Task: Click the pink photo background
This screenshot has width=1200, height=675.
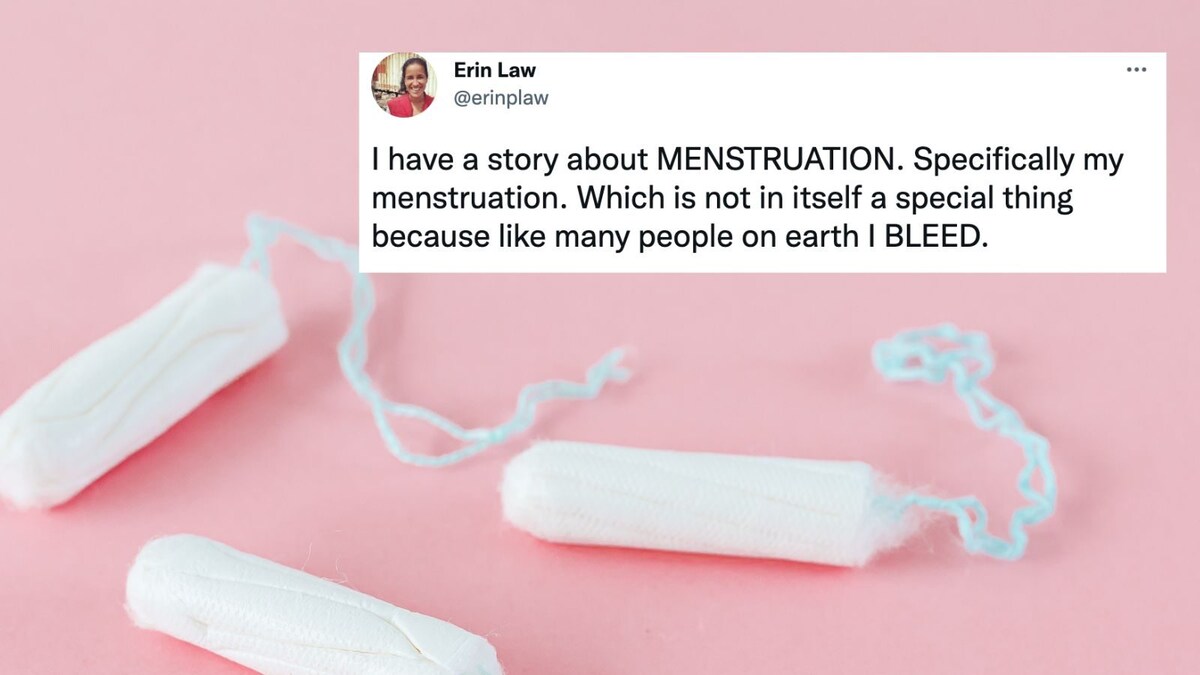Action: click(150, 120)
